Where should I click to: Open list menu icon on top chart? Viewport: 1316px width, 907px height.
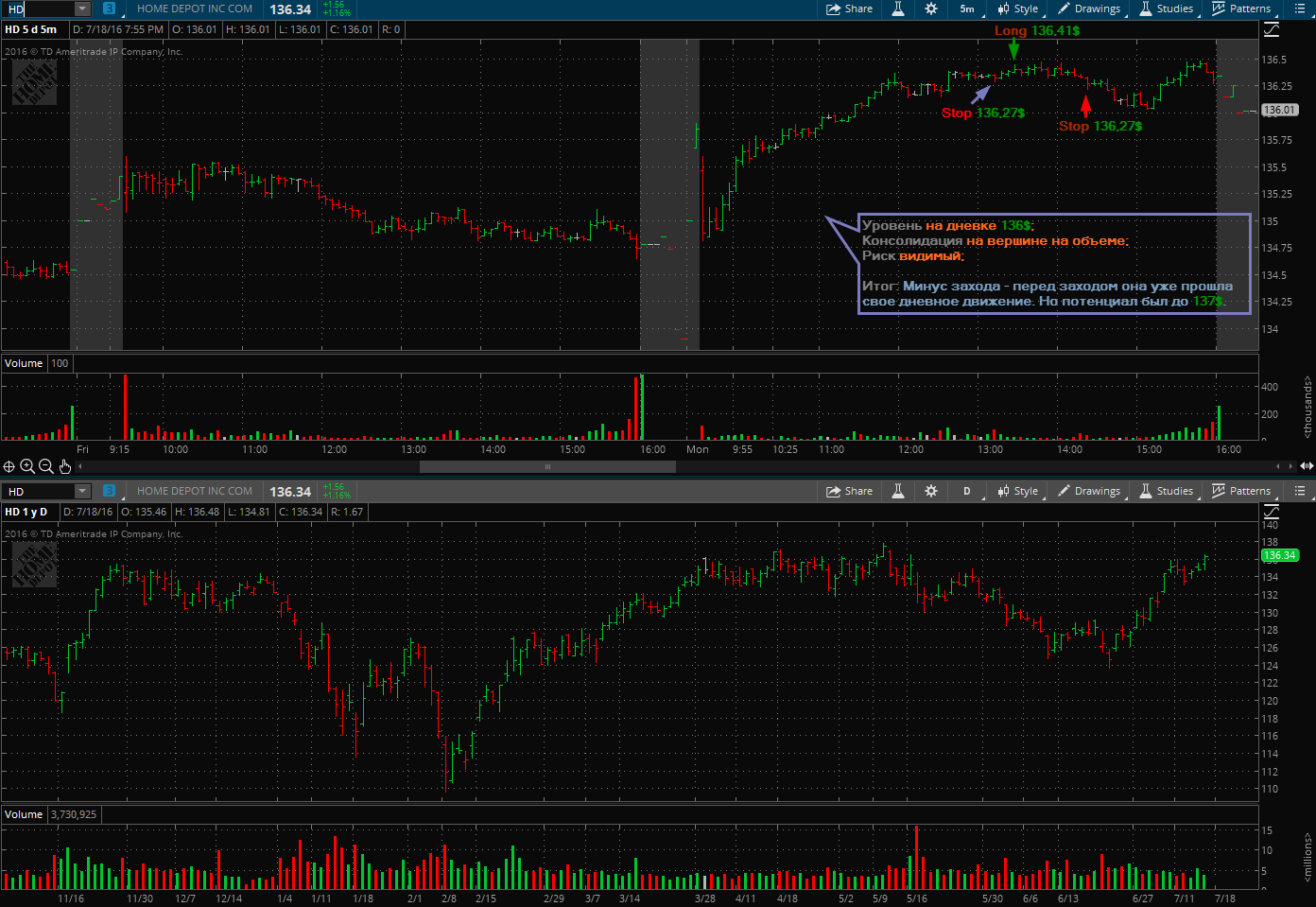tap(1300, 9)
